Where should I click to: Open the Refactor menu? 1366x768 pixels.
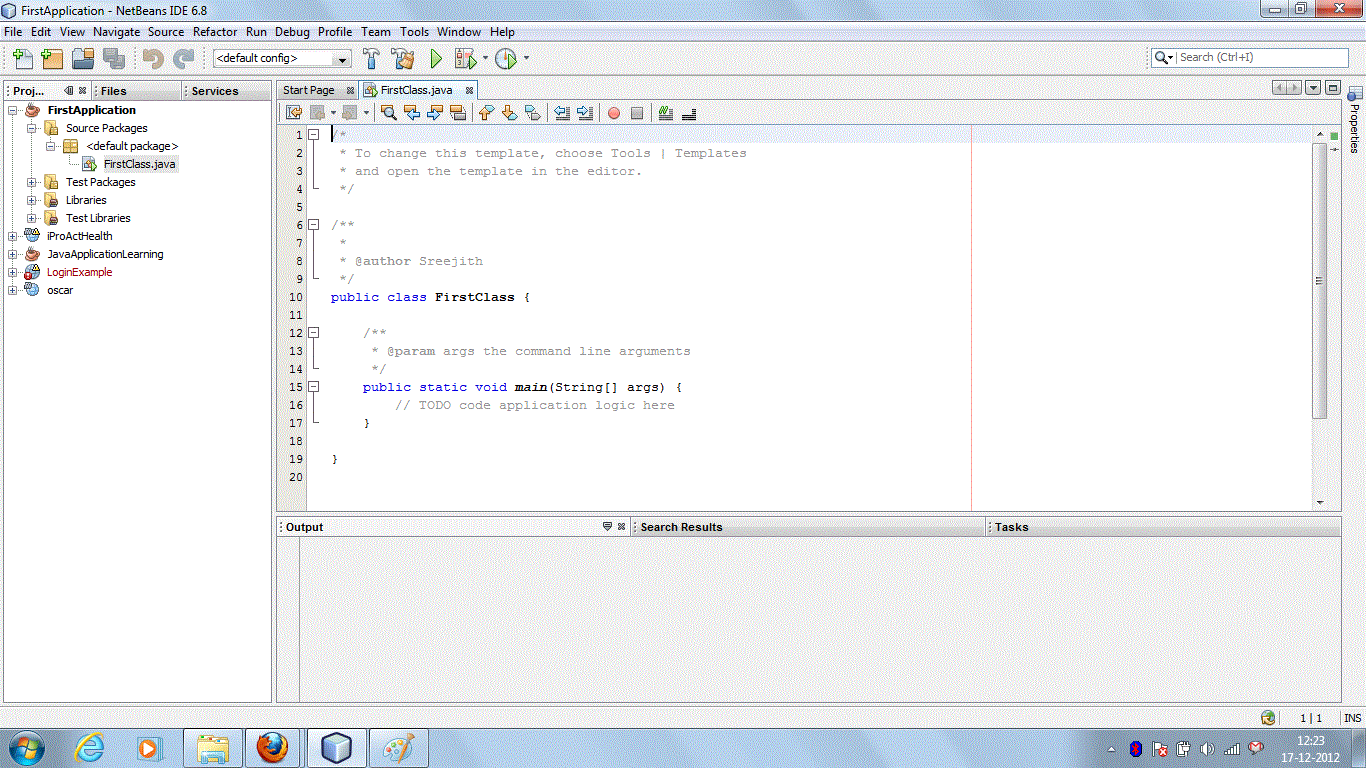point(215,31)
